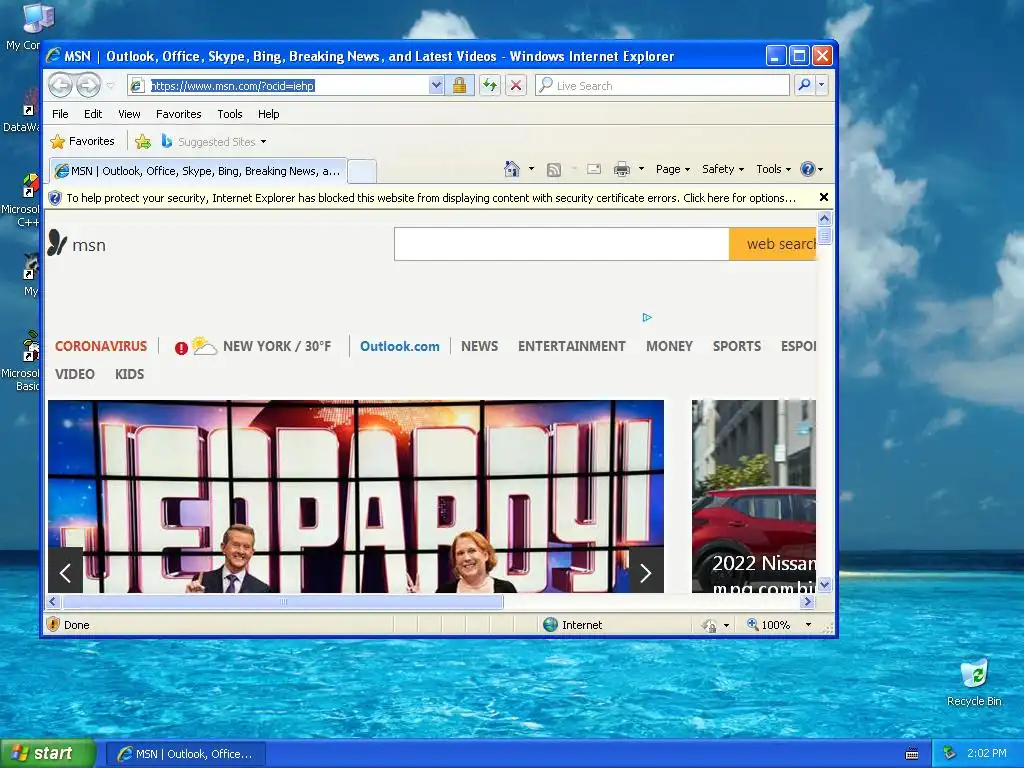This screenshot has width=1024, height=768.
Task: Expand the address bar URL dropdown
Action: point(436,86)
